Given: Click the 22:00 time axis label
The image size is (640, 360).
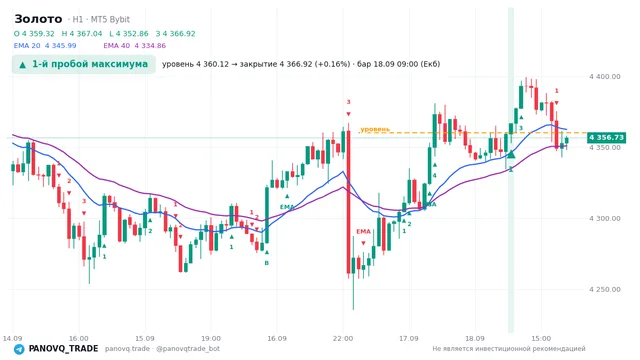Looking at the screenshot, I should coord(343,338).
